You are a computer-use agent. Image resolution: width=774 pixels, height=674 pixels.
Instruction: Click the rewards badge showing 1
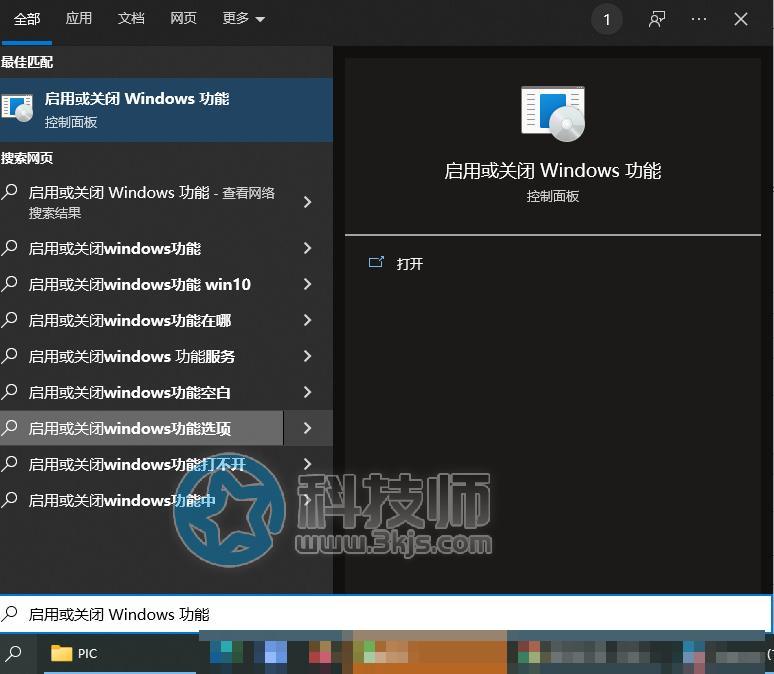(x=607, y=20)
